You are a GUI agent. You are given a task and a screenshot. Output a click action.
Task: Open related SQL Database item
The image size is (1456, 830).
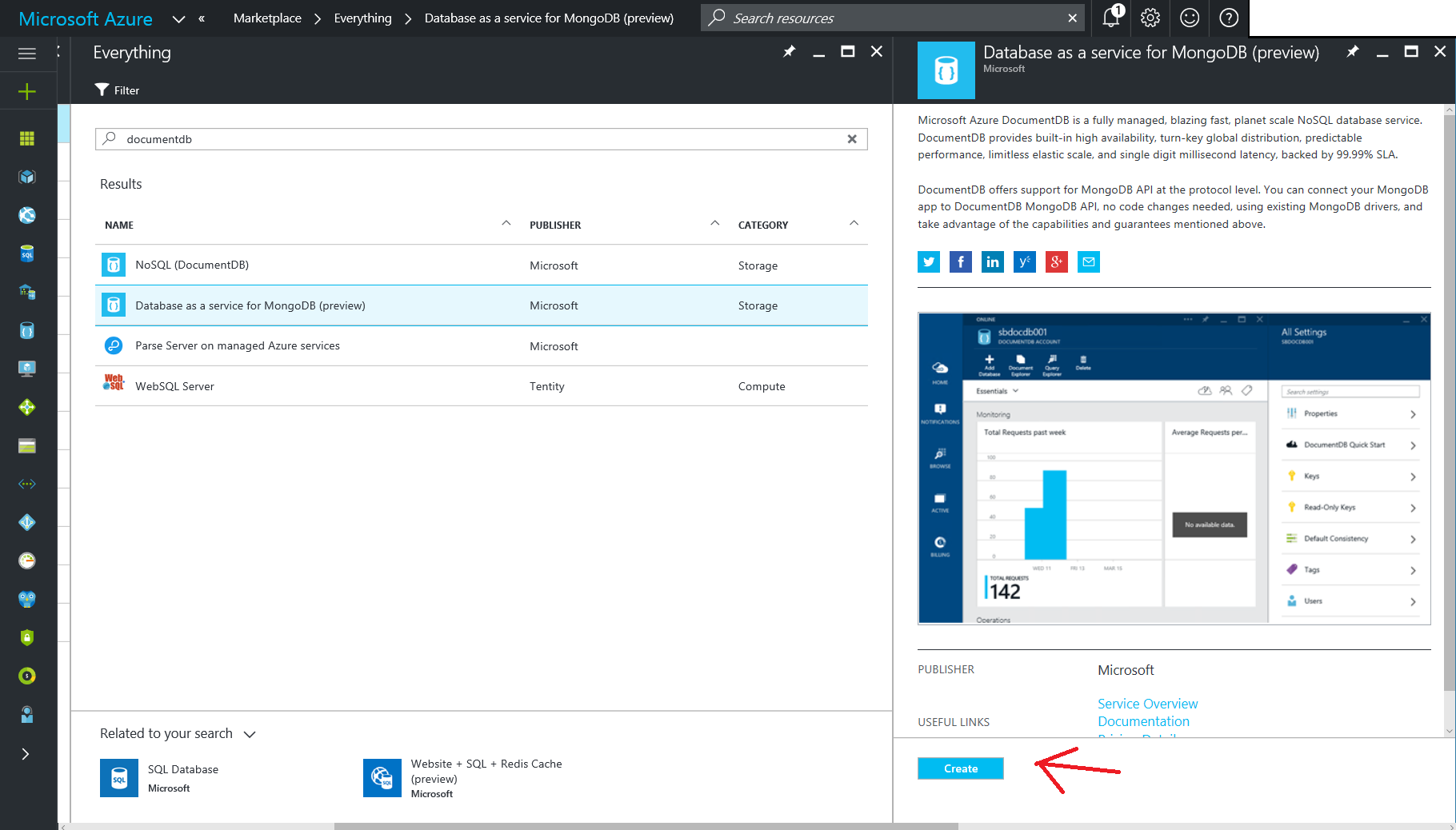point(160,778)
